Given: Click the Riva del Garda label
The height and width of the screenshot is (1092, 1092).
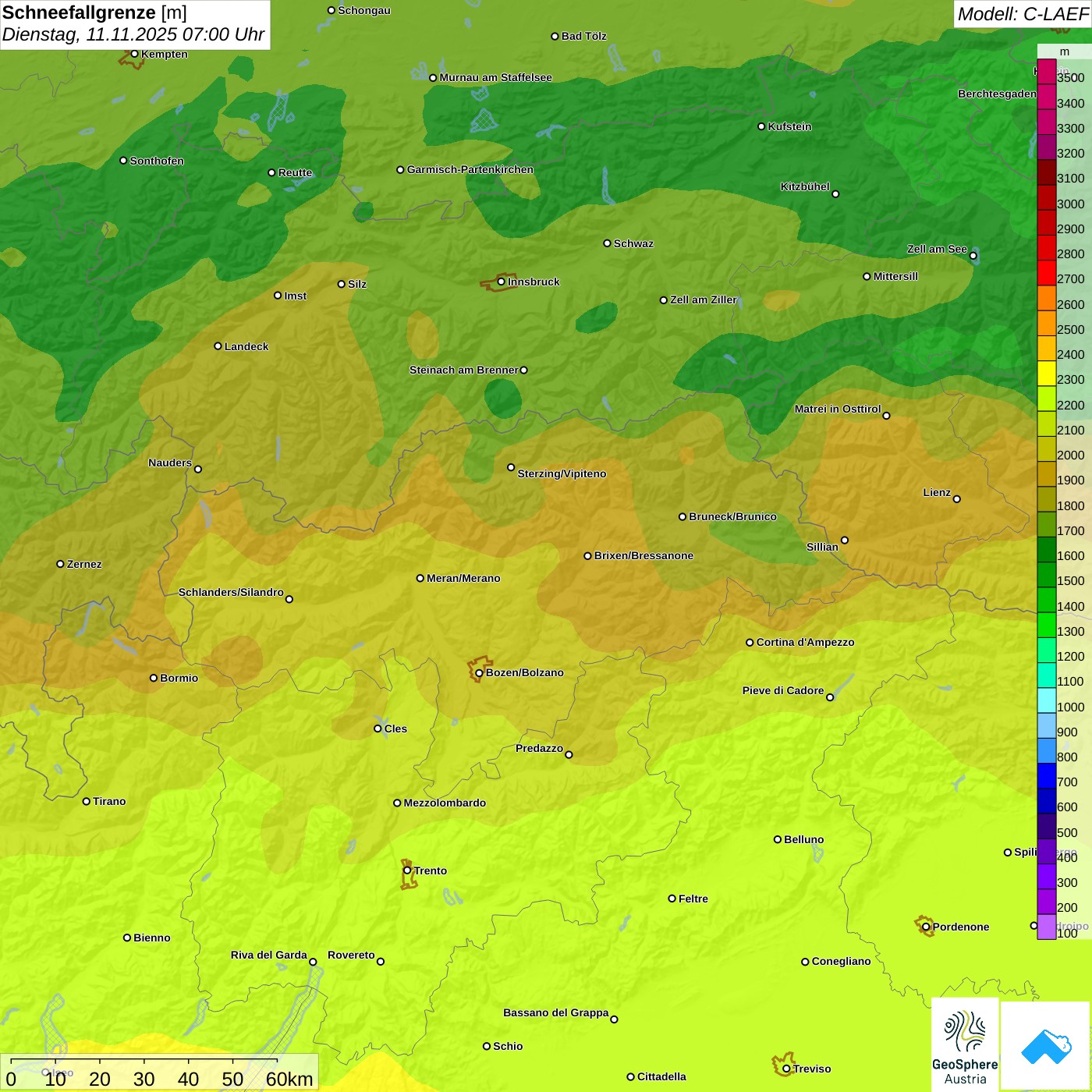Looking at the screenshot, I should click(269, 955).
